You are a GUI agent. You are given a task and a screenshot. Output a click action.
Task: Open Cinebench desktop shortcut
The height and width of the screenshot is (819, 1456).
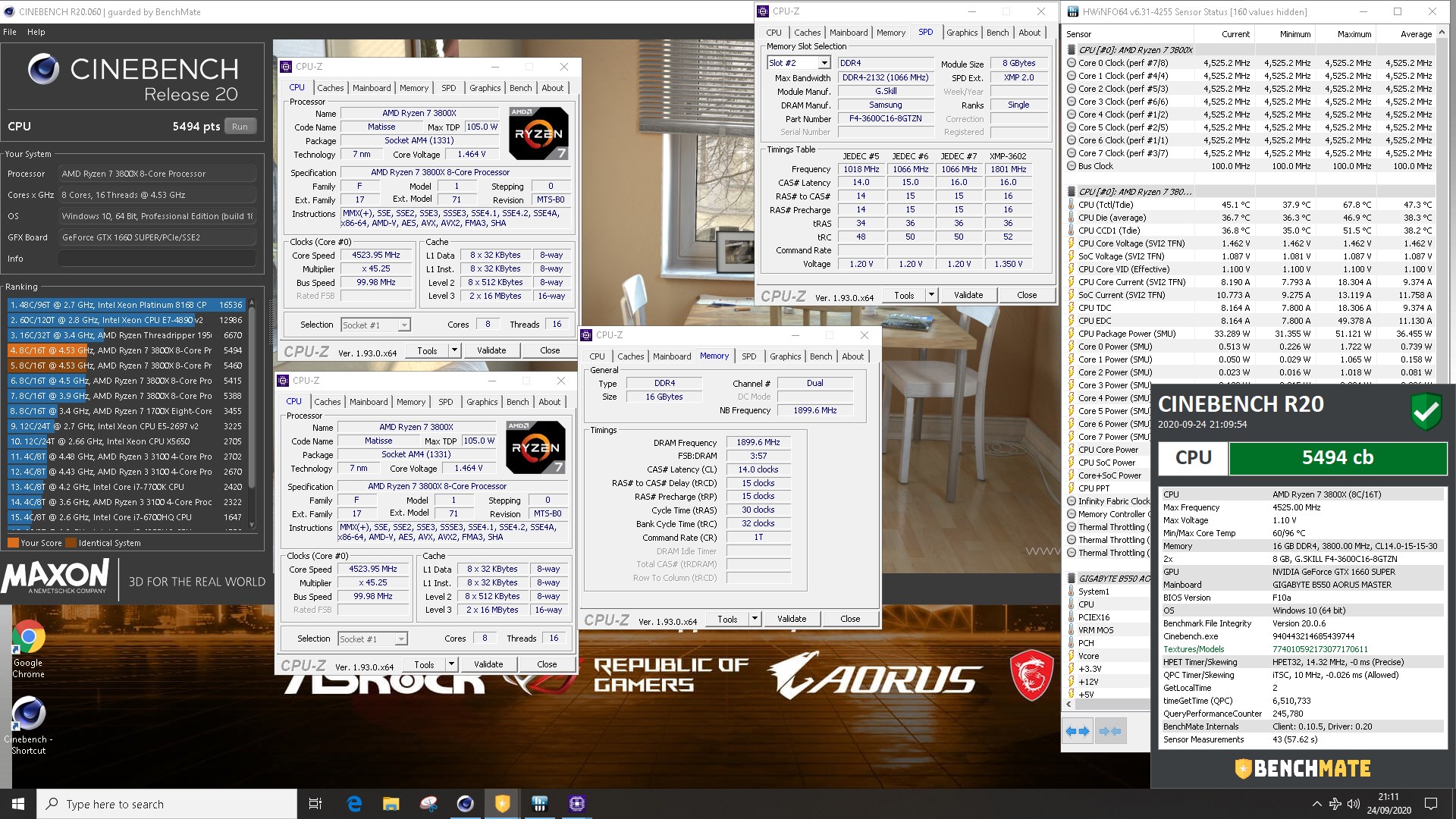click(28, 726)
